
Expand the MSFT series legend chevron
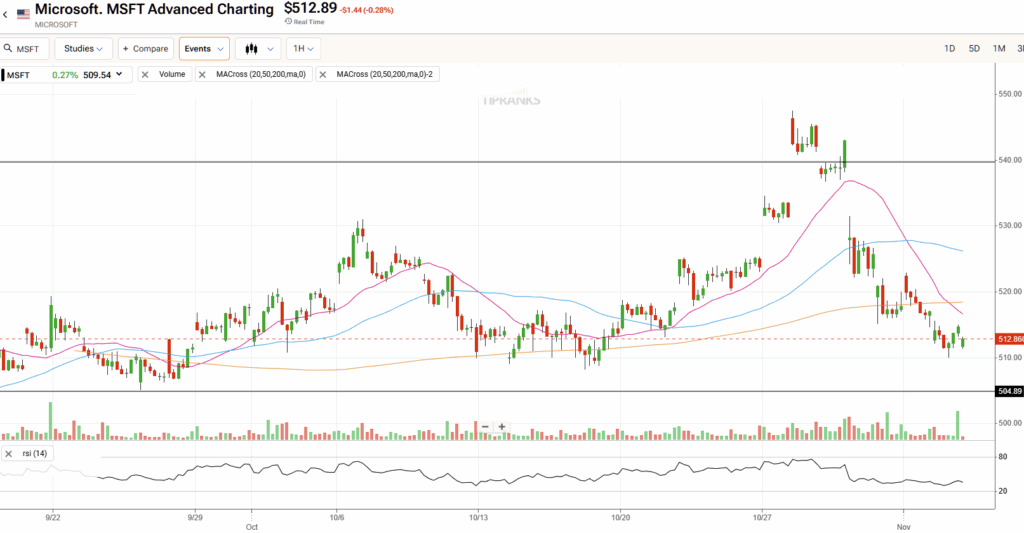pyautogui.click(x=120, y=74)
